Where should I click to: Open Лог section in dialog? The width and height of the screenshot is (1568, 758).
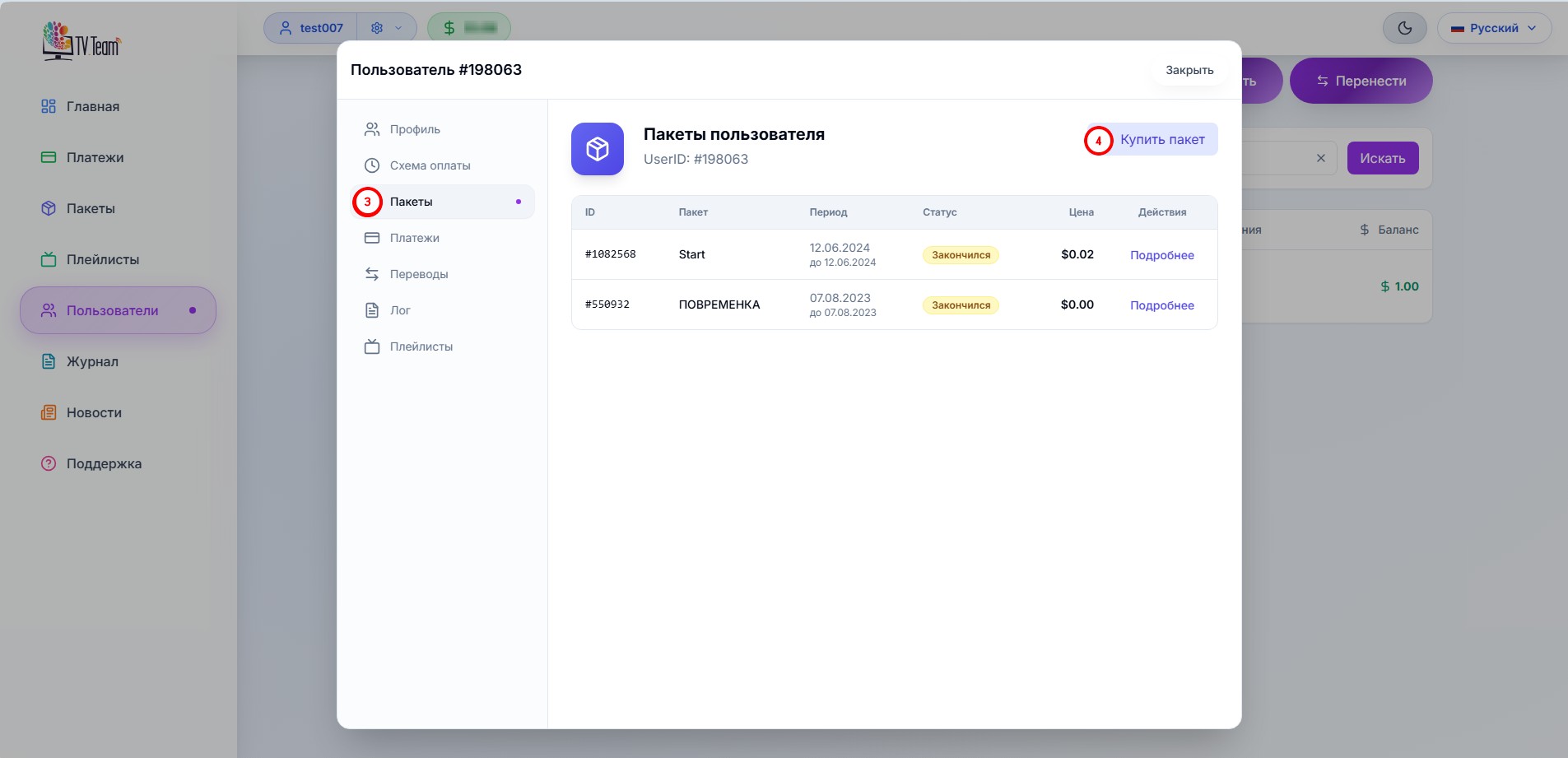pos(400,310)
